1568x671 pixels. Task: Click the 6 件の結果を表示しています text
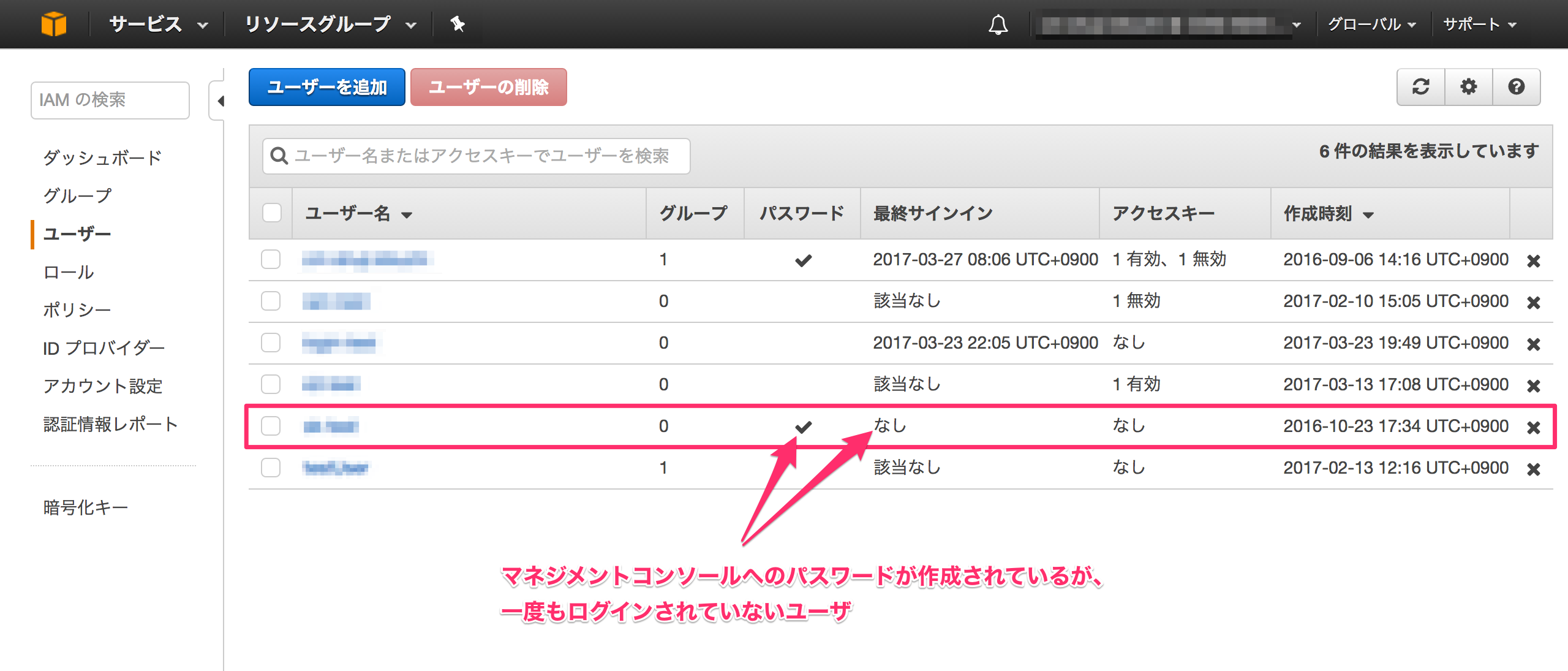(1429, 151)
